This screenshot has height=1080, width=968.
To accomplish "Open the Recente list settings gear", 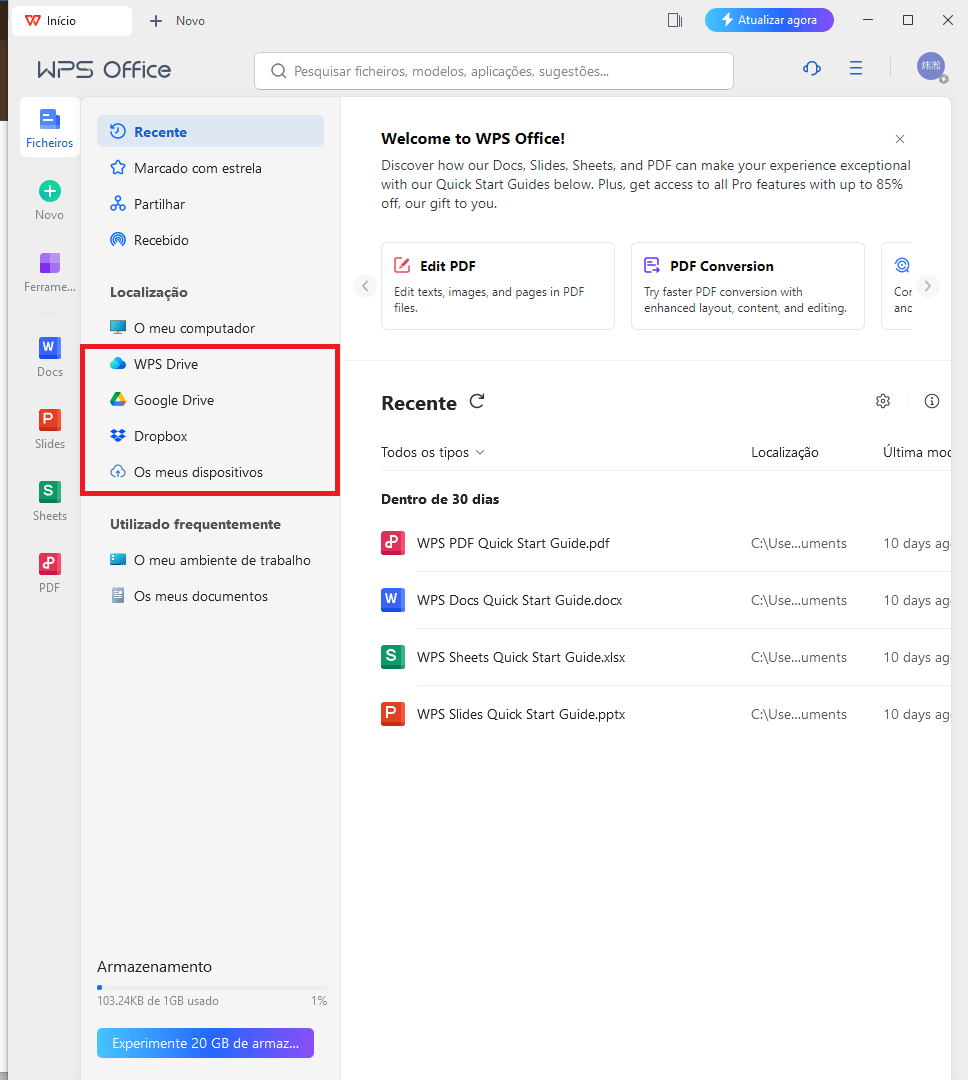I will click(883, 401).
